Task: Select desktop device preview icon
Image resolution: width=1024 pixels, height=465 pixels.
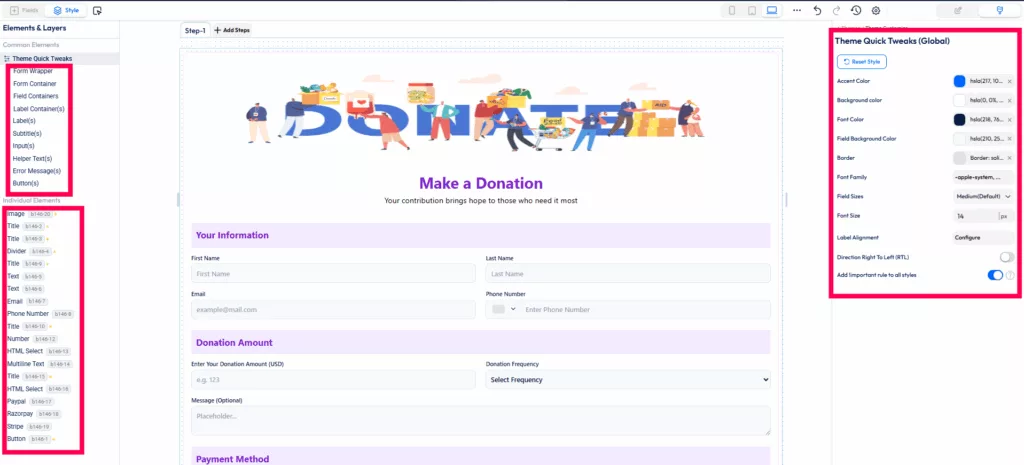Action: 772,10
